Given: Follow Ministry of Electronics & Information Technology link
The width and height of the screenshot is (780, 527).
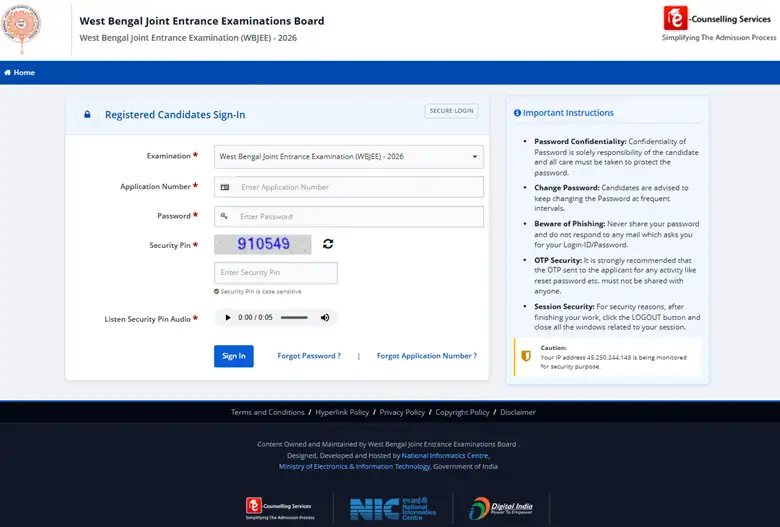Looking at the screenshot, I should point(354,466).
